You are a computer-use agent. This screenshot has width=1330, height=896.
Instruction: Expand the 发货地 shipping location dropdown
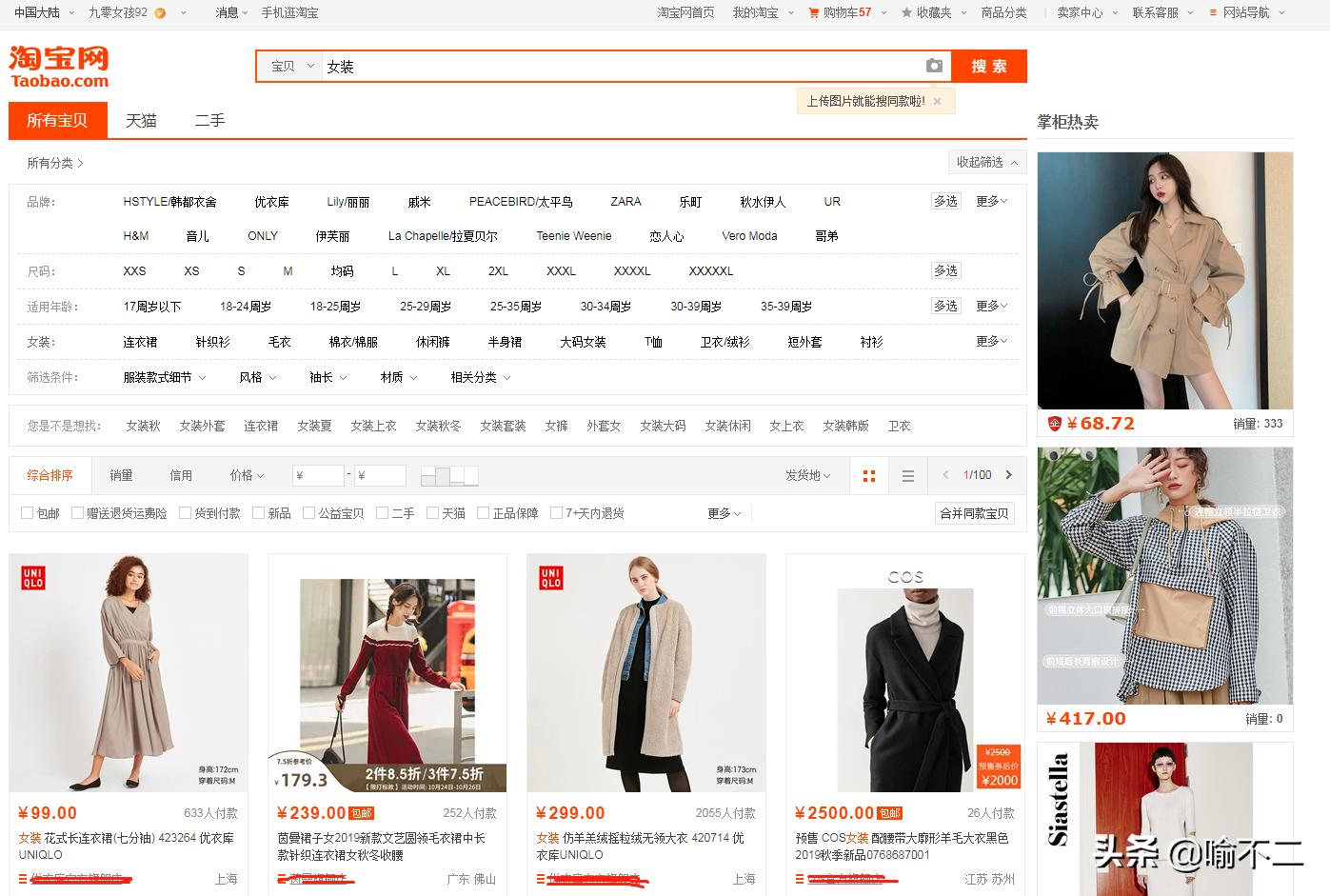[806, 474]
